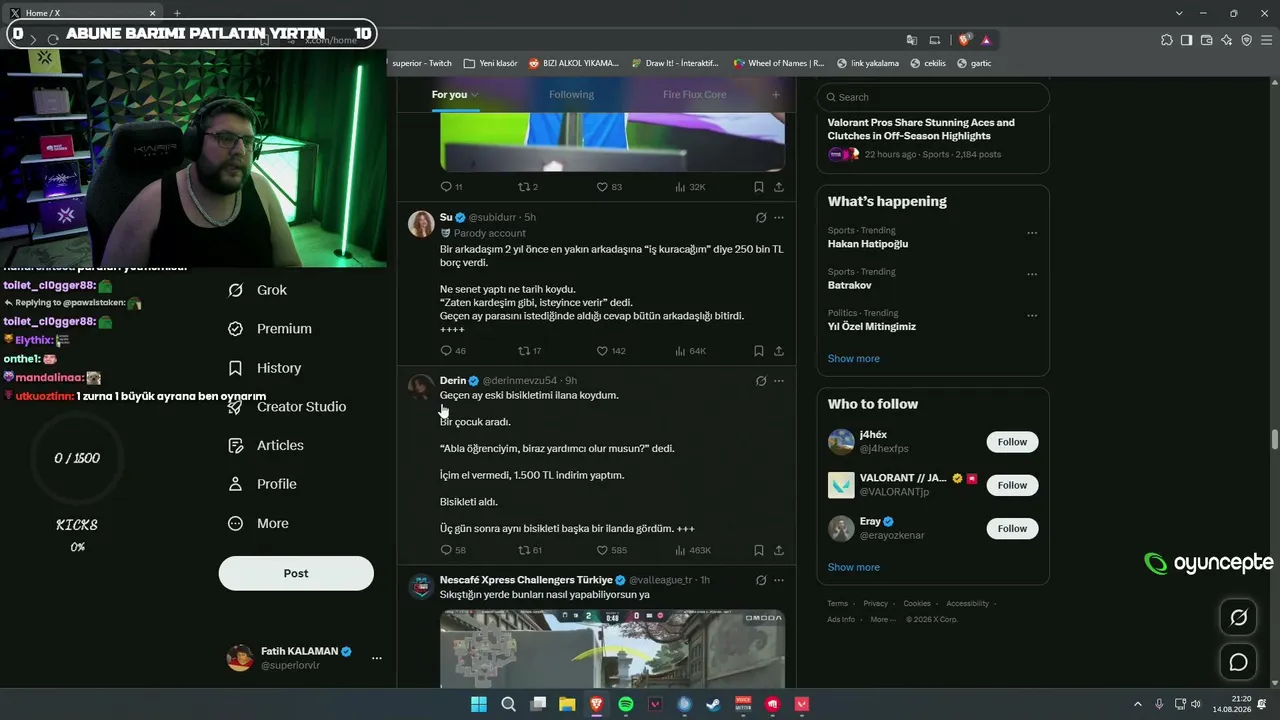The width and height of the screenshot is (1280, 720).
Task: Follow j4héx
Action: [1012, 442]
